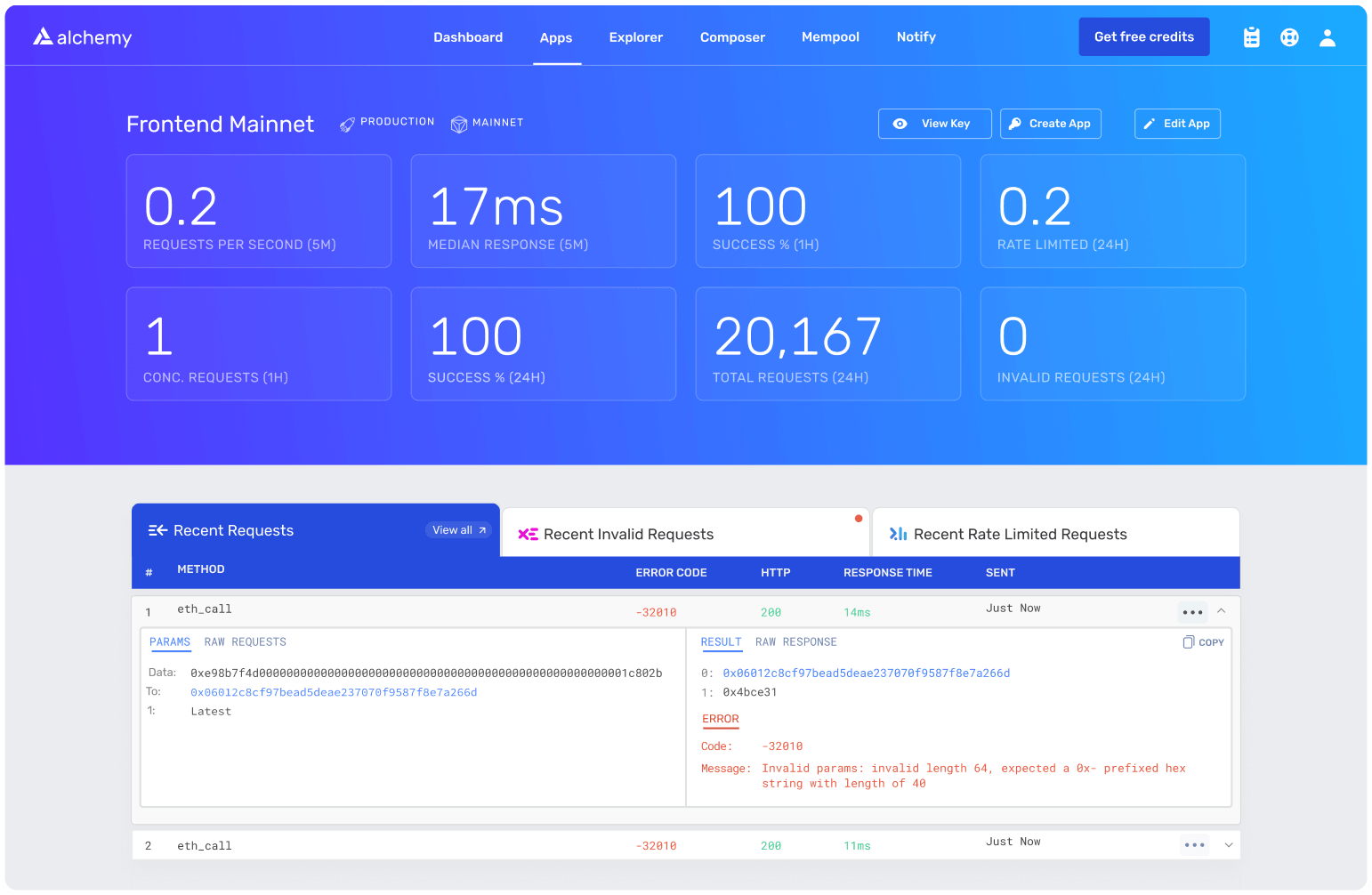The height and width of the screenshot is (895, 1372).
Task: Click 11ms response time in row 2
Action: [x=857, y=846]
